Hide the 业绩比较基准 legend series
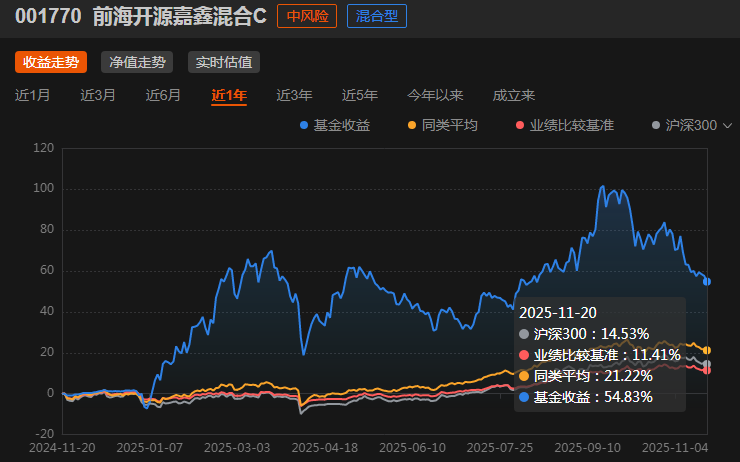Image resolution: width=740 pixels, height=462 pixels. coord(564,125)
